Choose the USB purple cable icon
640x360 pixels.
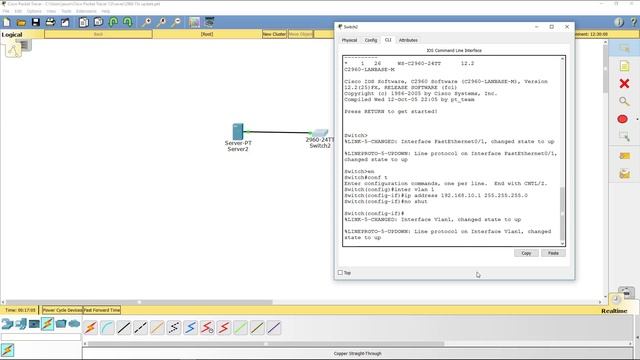click(x=274, y=327)
